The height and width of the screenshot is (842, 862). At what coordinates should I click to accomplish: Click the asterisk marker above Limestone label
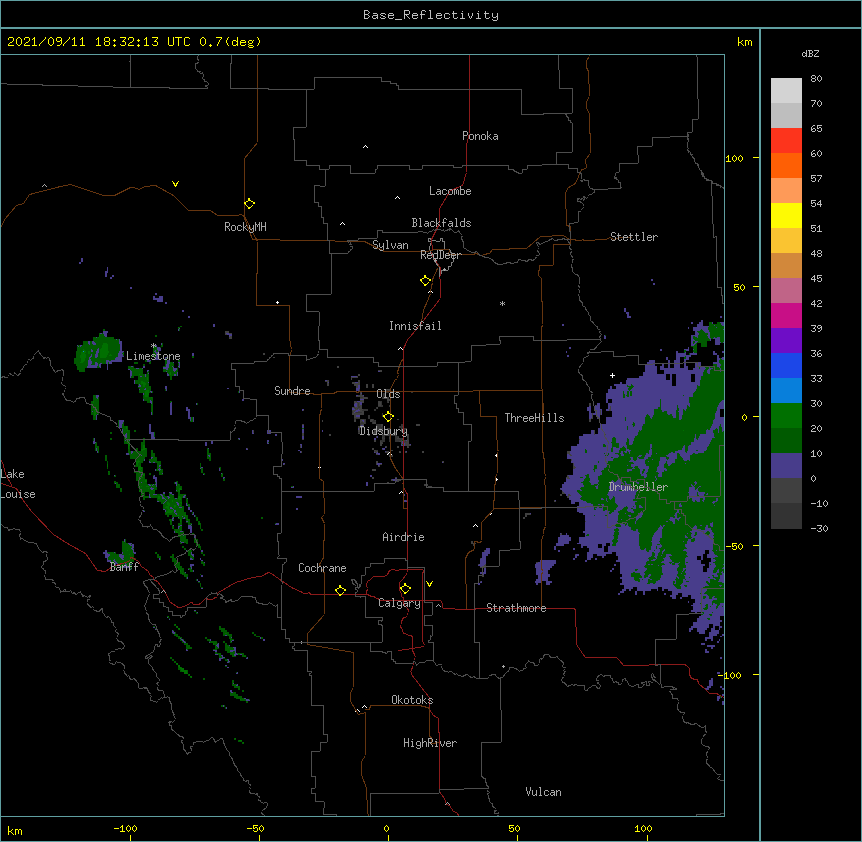[x=154, y=346]
